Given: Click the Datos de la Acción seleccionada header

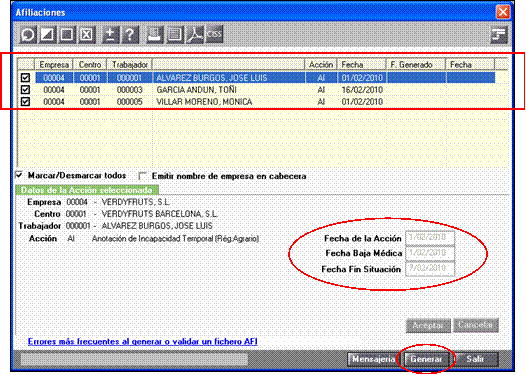Looking at the screenshot, I should [x=87, y=190].
